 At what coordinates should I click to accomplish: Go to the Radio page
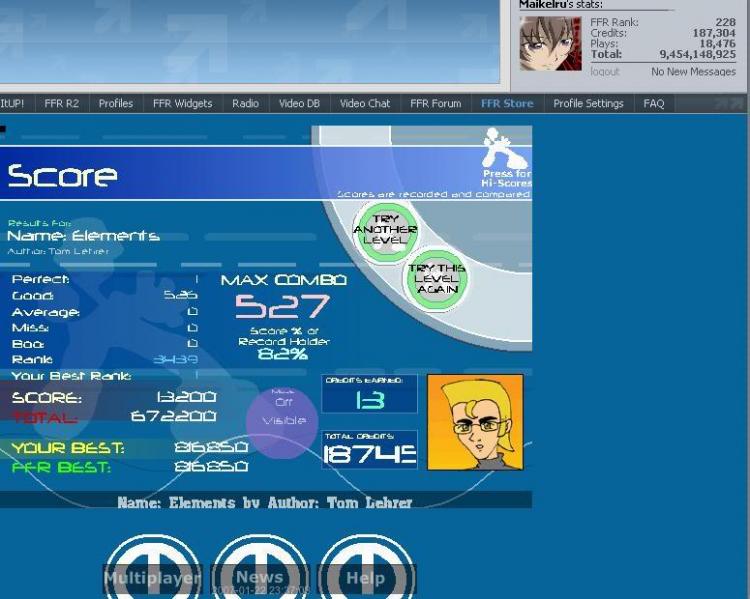246,103
